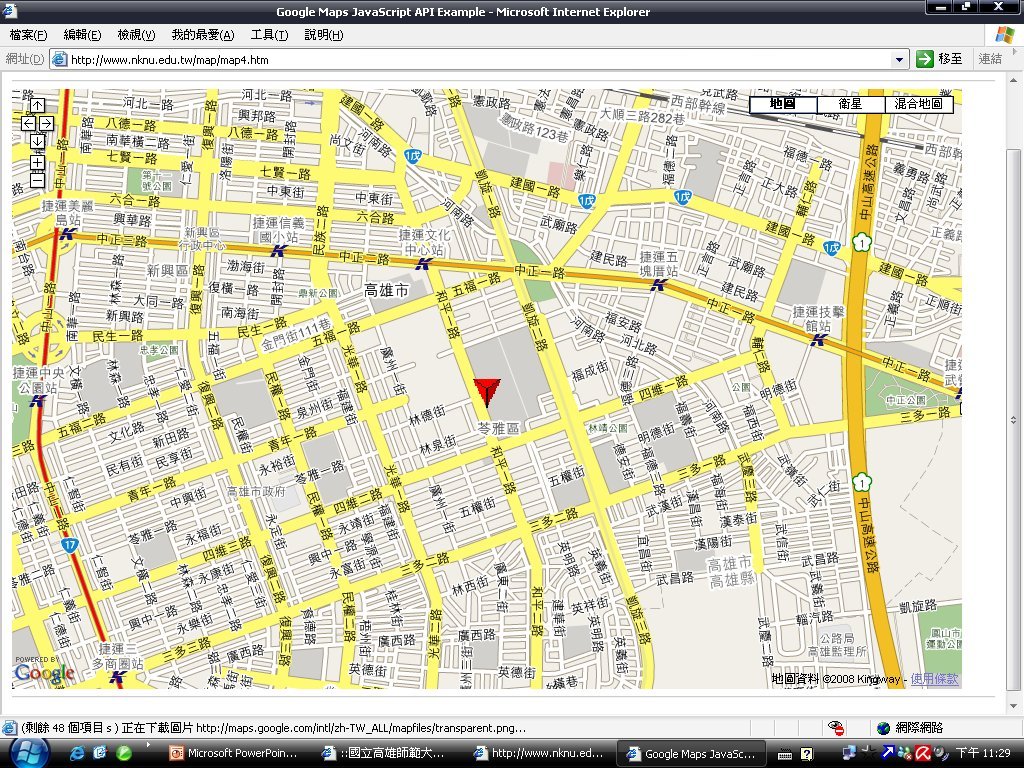Click the page icon beside the address URL

point(59,59)
